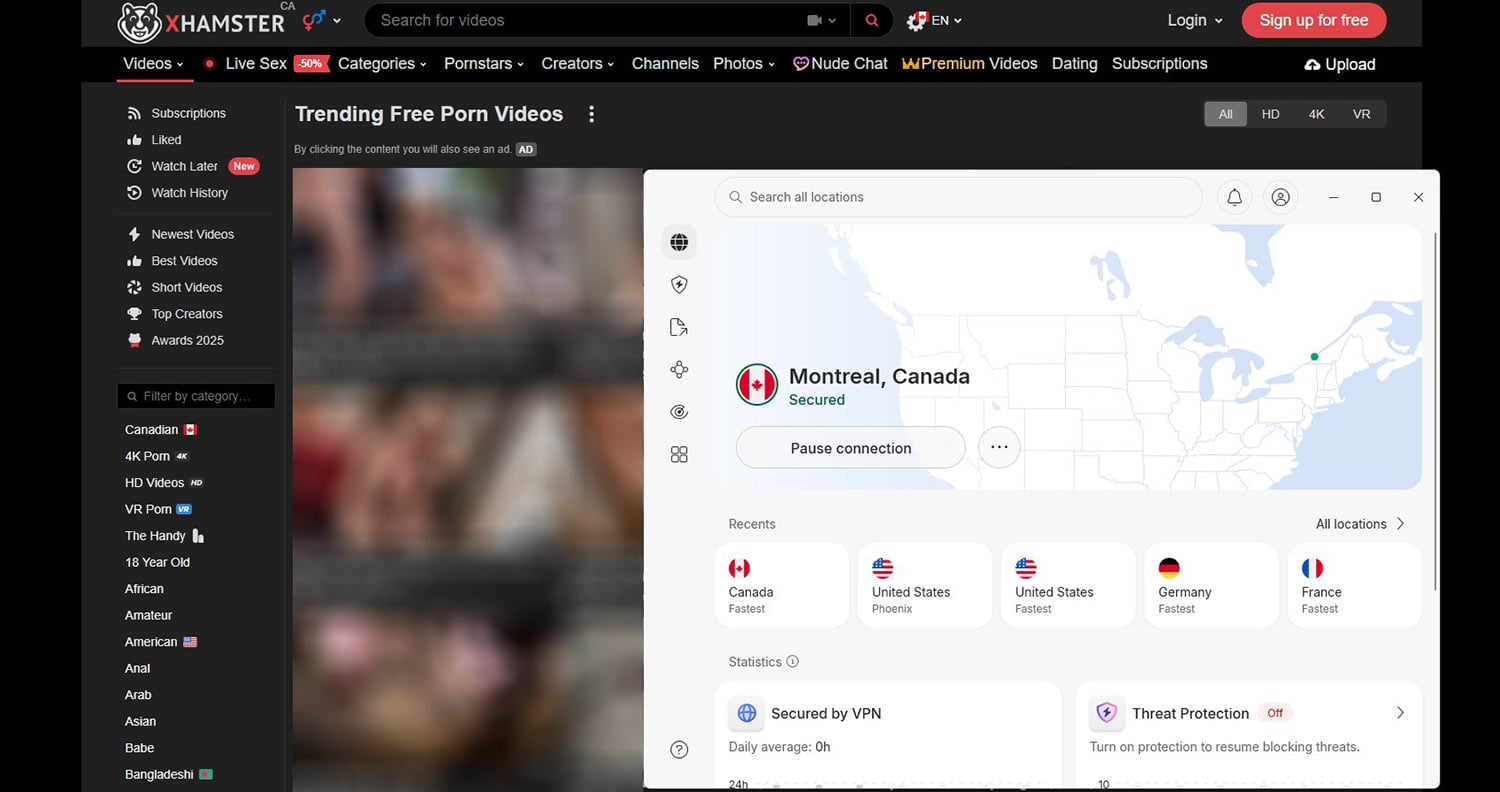This screenshot has height=792, width=1500.
Task: Select the 4K quality filter
Action: [x=1316, y=114]
